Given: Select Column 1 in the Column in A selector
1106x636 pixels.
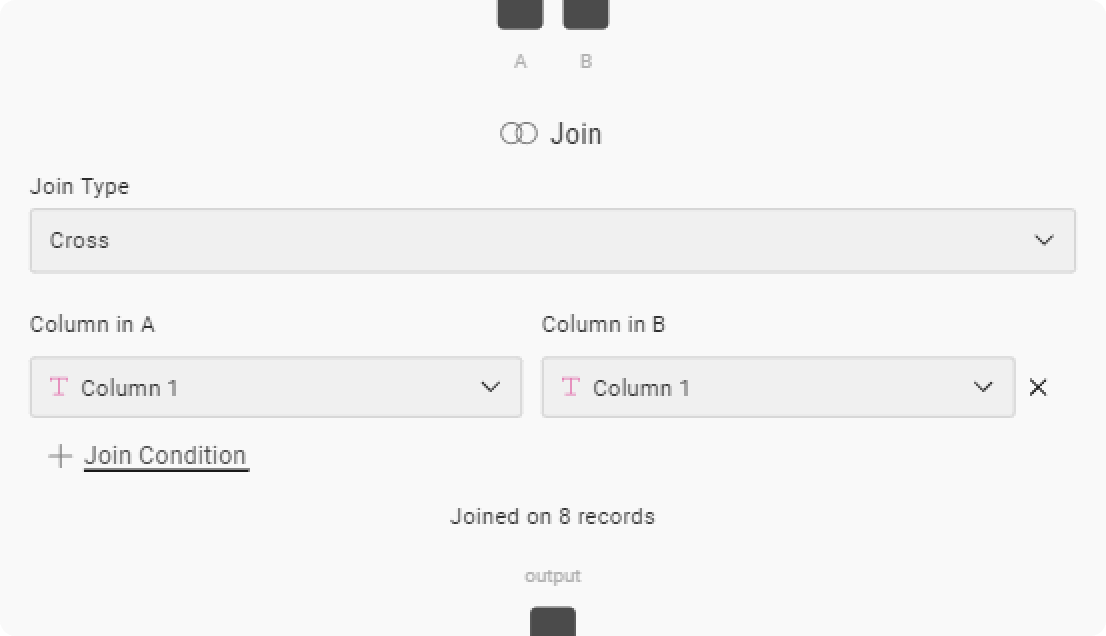Looking at the screenshot, I should point(130,387).
